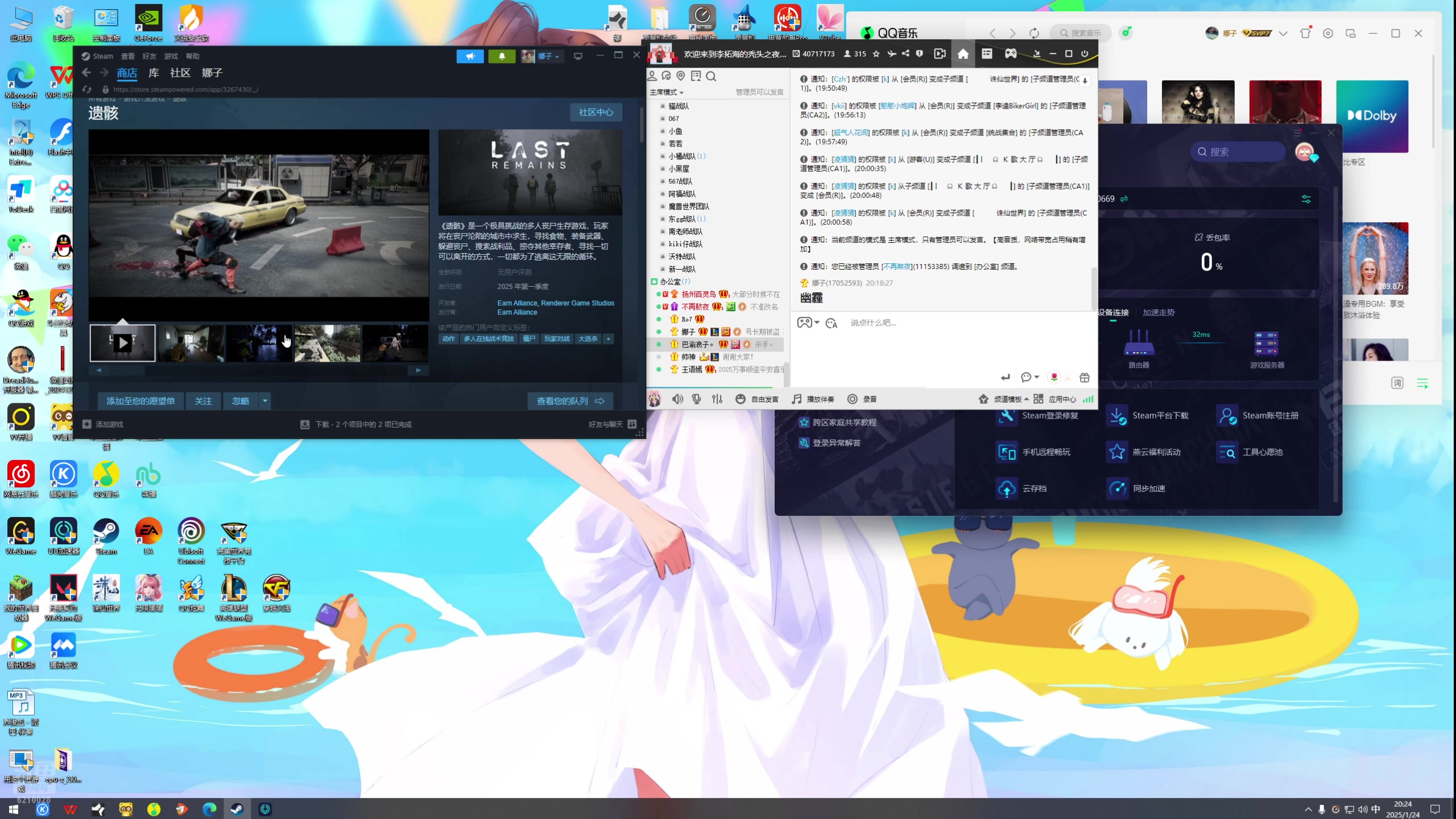The width and height of the screenshot is (1456, 819).
Task: Open the 查看 menu in Steam
Action: point(127,56)
